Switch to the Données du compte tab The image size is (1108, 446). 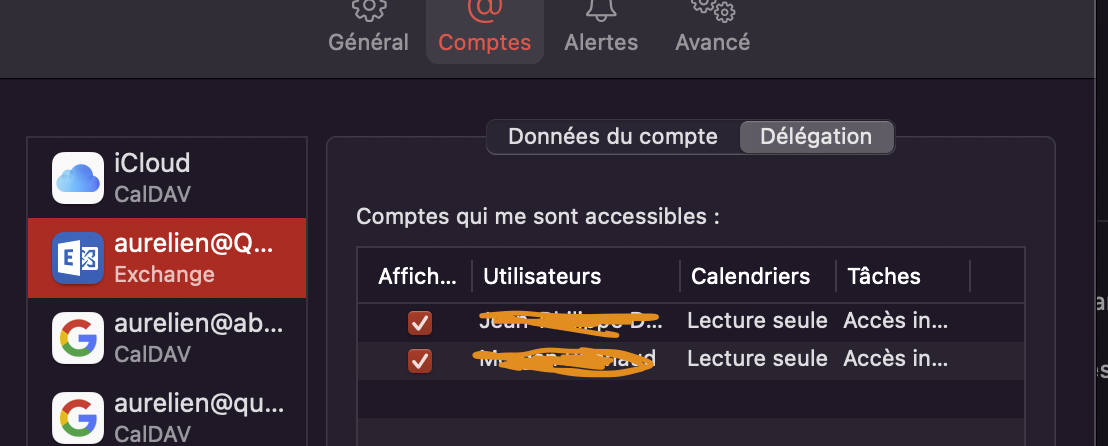(613, 137)
